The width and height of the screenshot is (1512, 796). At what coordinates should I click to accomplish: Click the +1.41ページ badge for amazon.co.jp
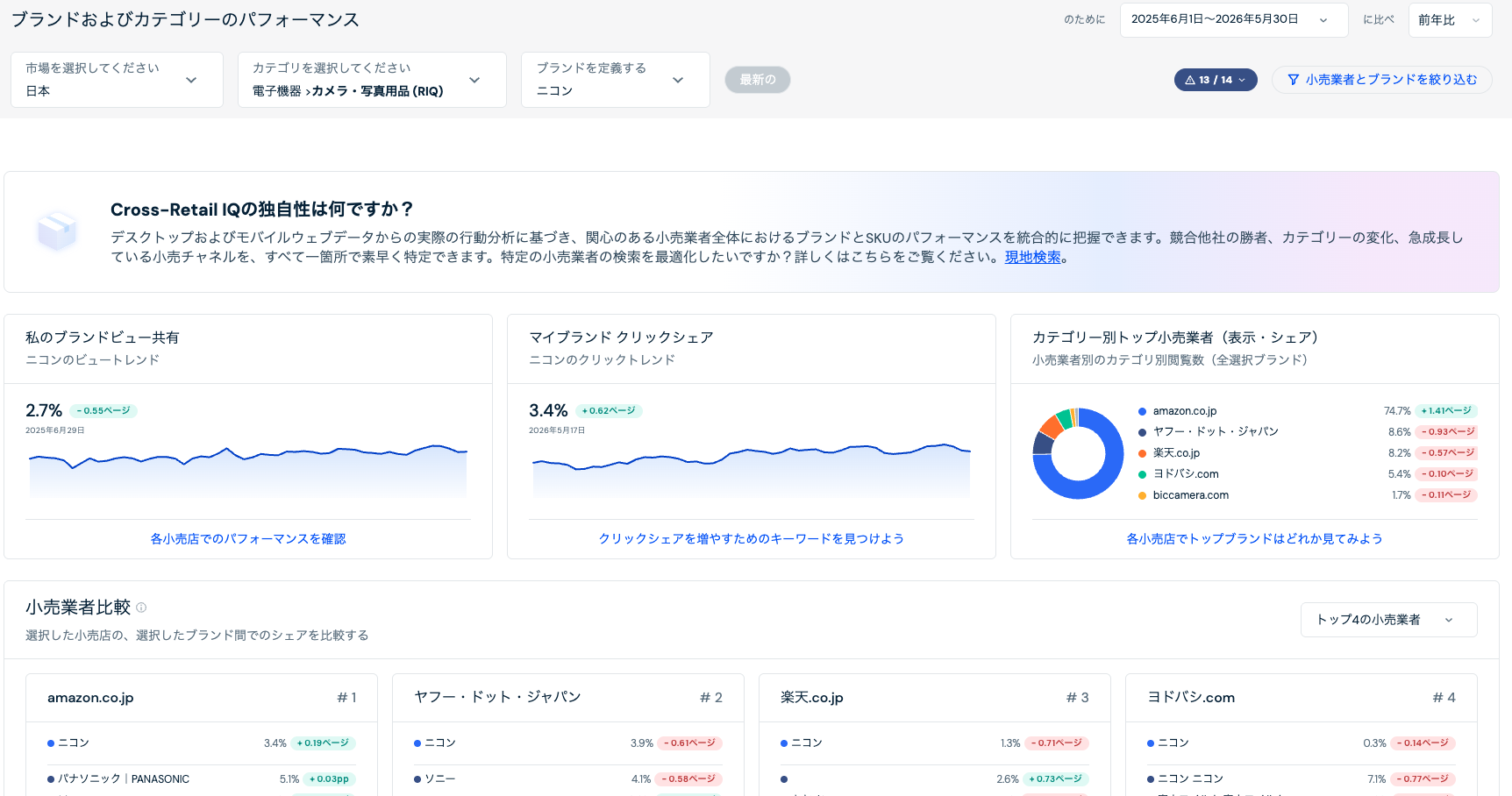[x=1446, y=411]
